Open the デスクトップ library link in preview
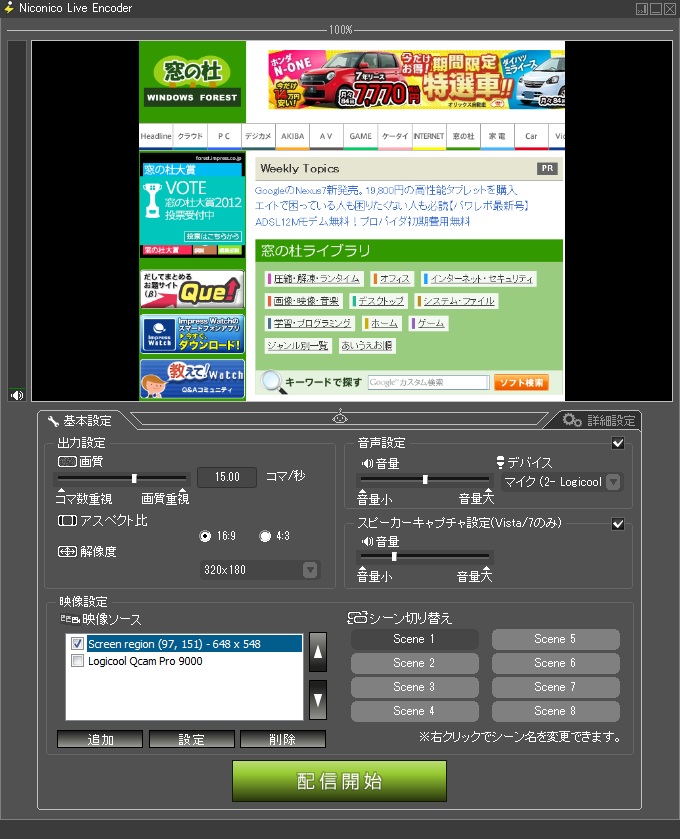Viewport: 680px width, 839px height. (x=380, y=301)
